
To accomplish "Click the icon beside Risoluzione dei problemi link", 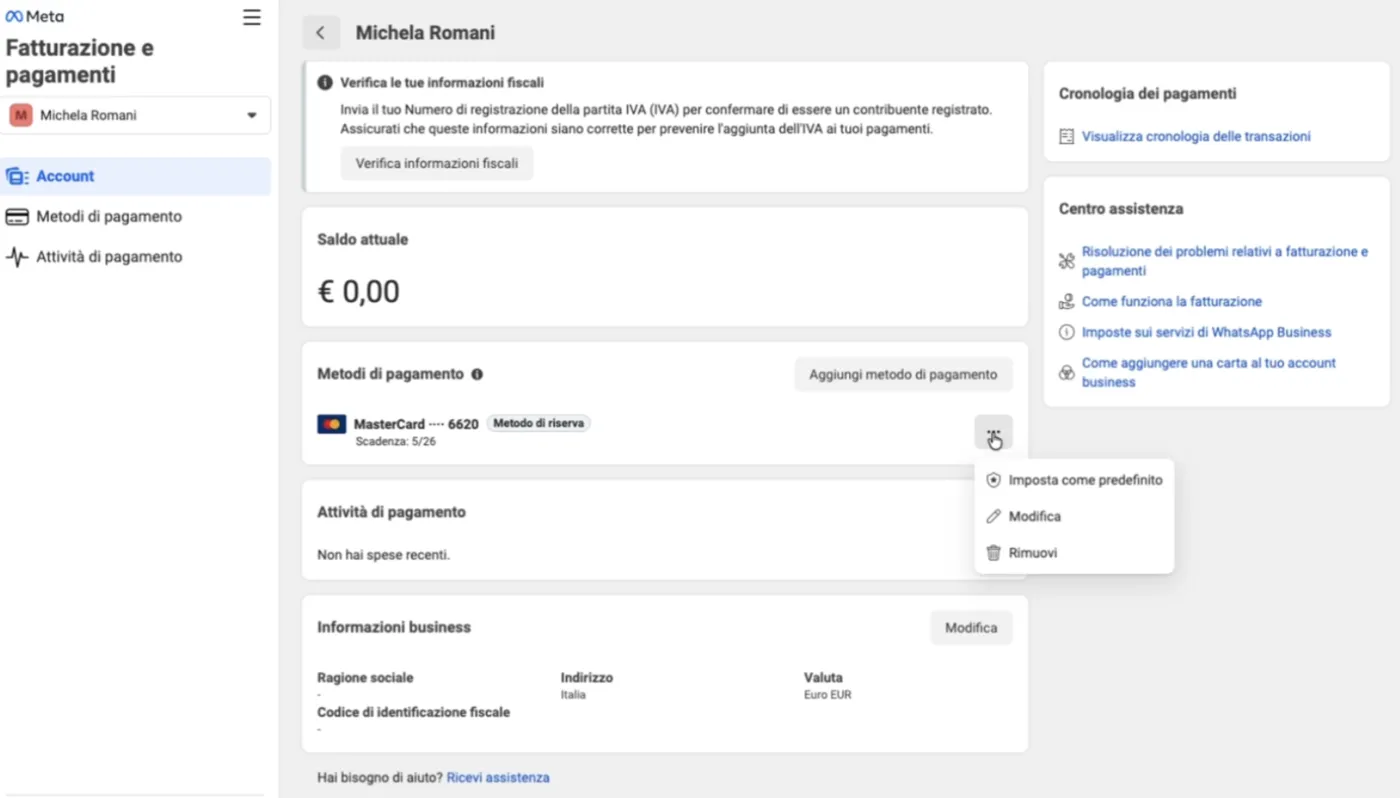I will tap(1066, 261).
